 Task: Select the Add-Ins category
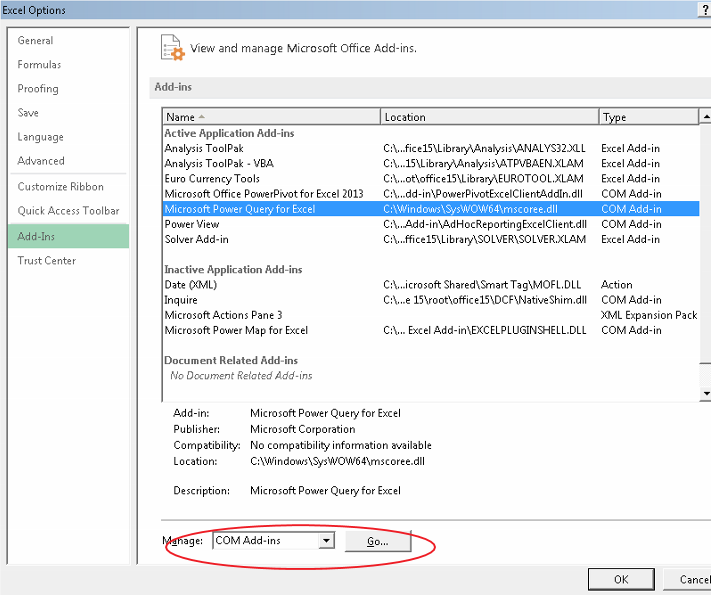tap(68, 236)
